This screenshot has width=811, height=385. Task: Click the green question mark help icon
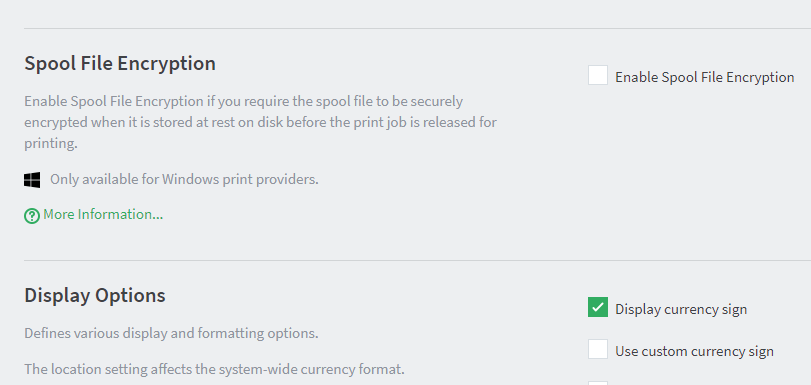(x=32, y=216)
